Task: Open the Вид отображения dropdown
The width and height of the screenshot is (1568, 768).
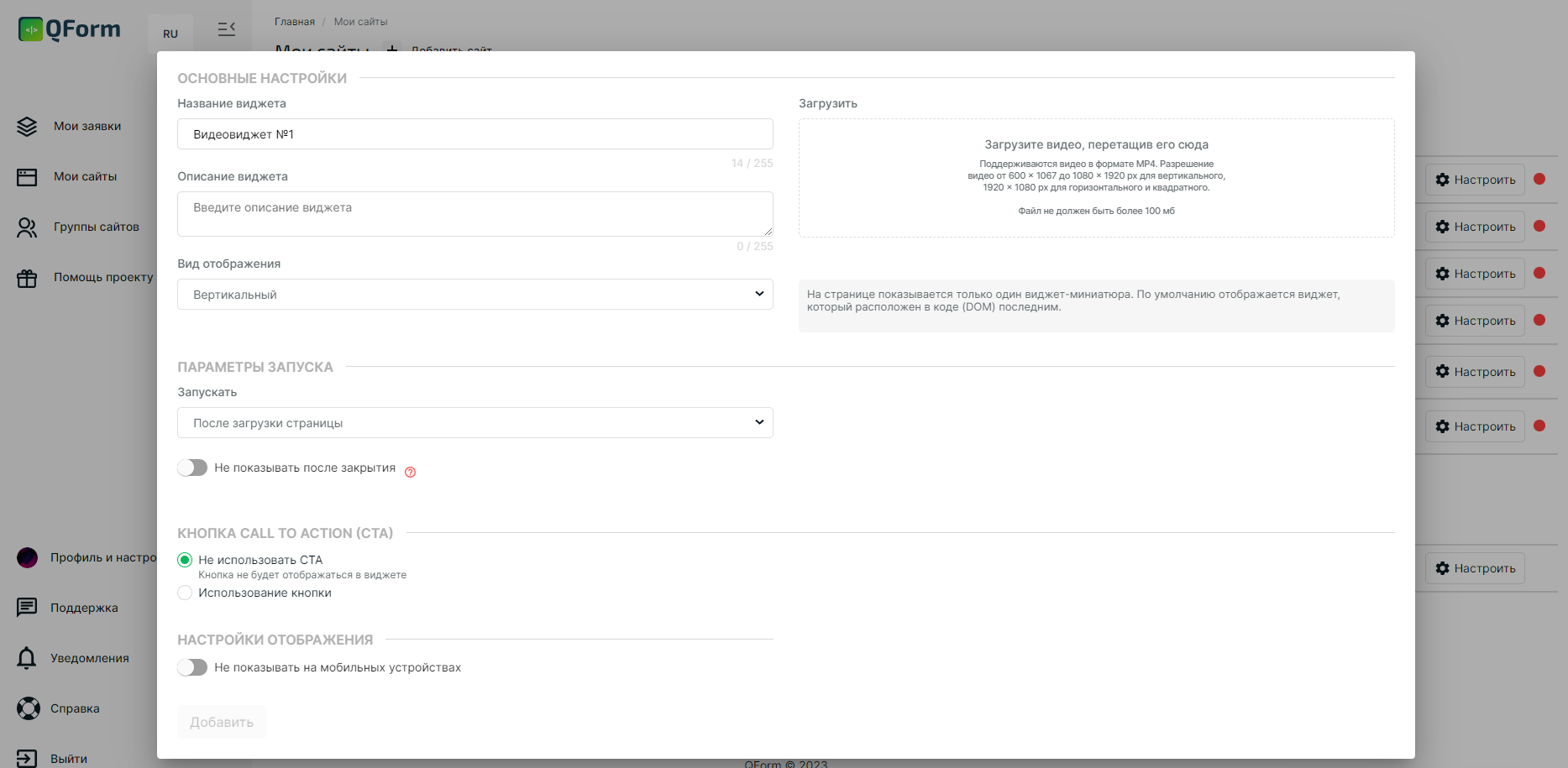Action: pos(475,295)
